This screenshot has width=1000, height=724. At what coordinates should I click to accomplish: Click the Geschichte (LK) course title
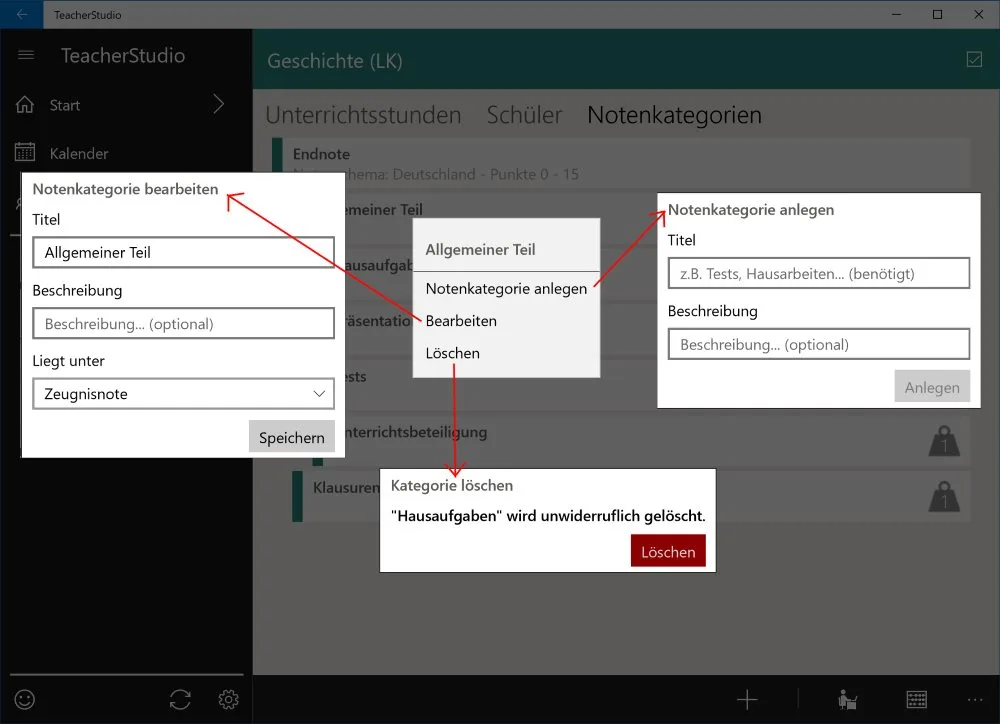point(335,61)
